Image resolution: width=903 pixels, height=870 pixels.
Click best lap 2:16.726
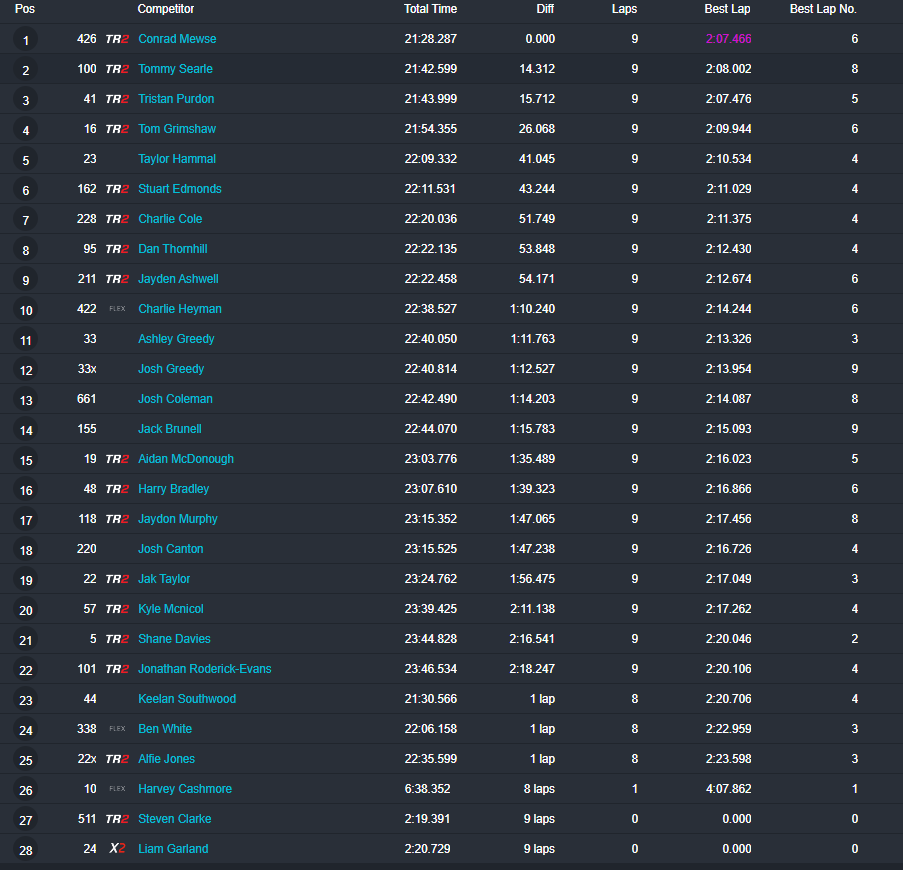[729, 549]
